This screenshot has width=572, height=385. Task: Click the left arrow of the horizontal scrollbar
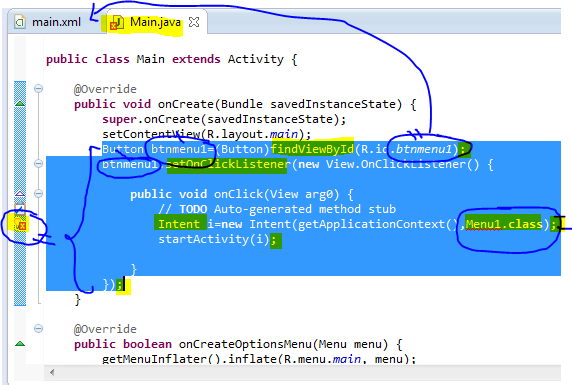click(52, 372)
